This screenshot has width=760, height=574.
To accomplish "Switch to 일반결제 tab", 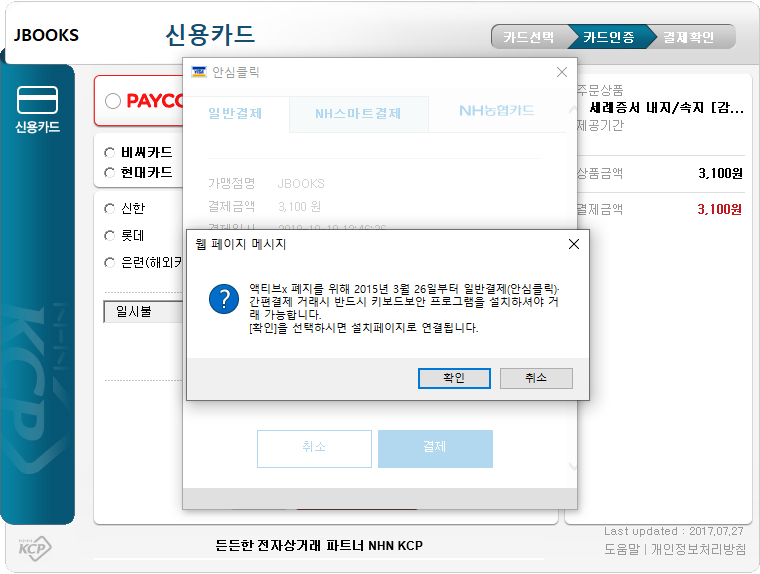I will click(235, 113).
